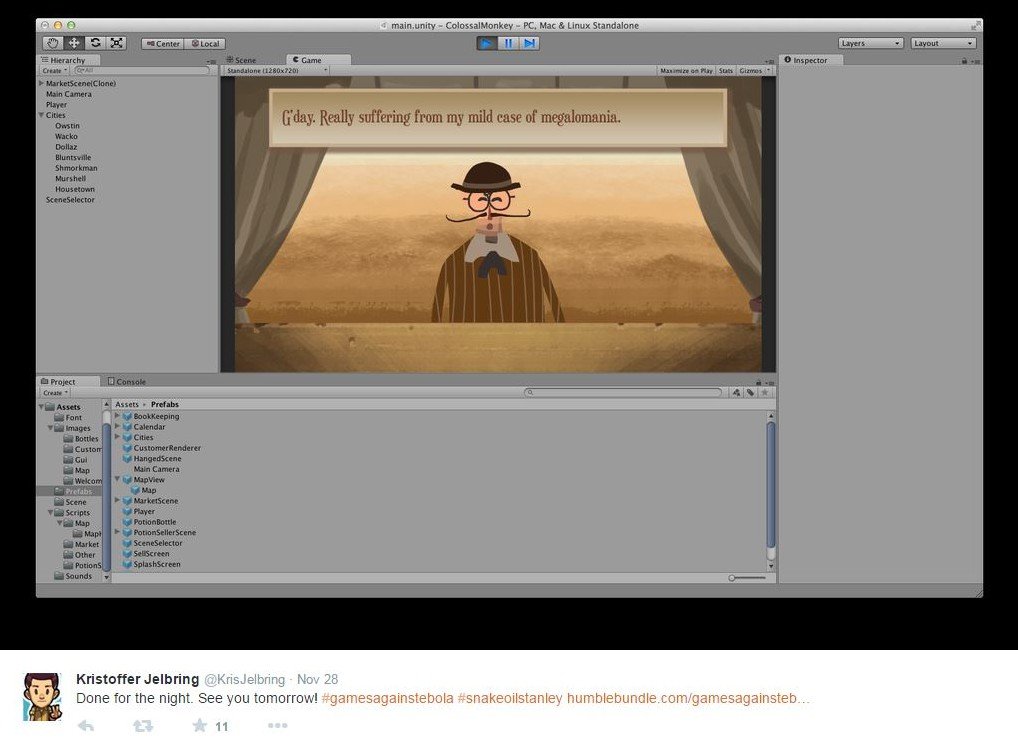Open the Layout dropdown
Screen dimensions: 1018x740
[942, 43]
